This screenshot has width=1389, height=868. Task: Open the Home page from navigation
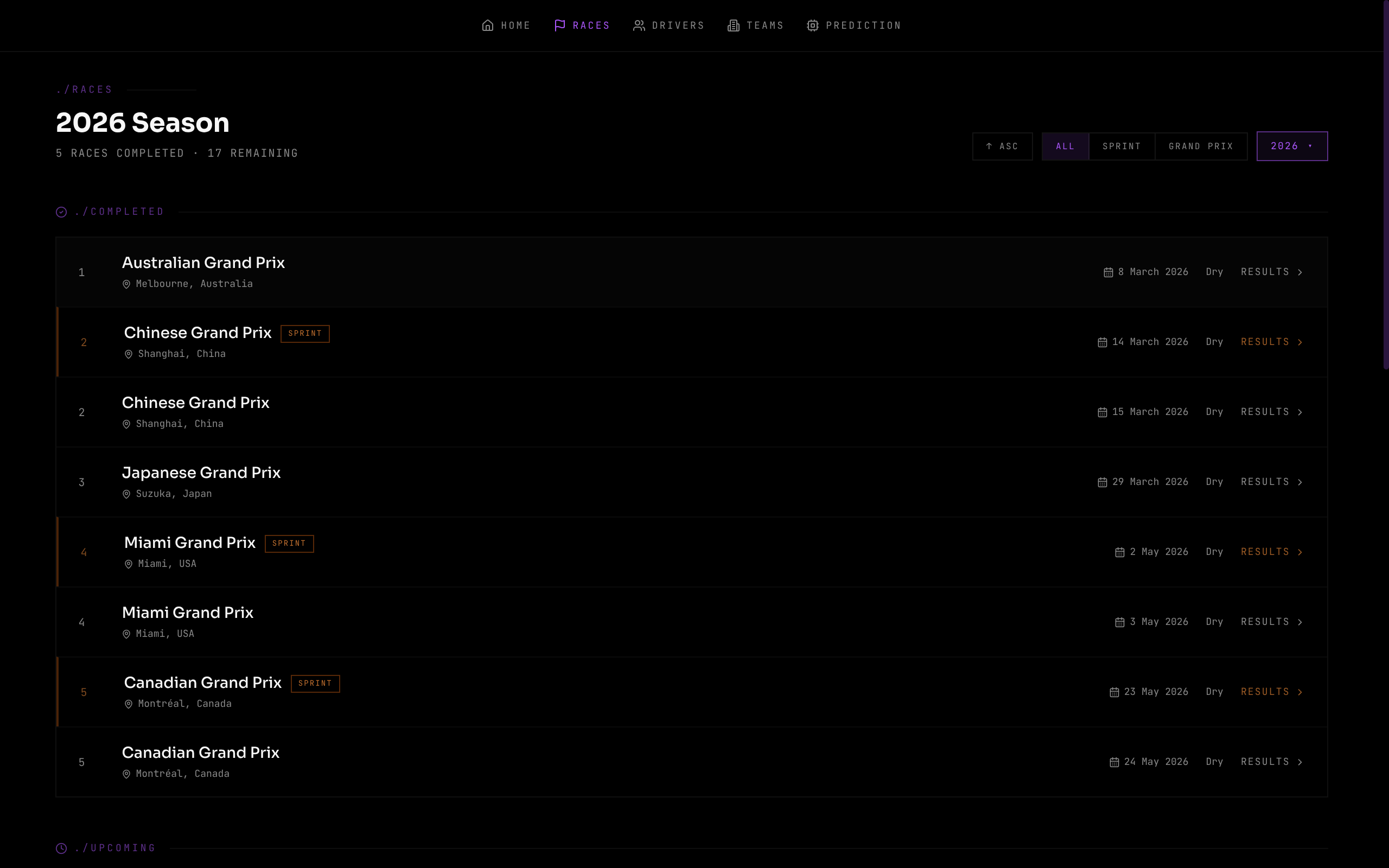(x=506, y=25)
